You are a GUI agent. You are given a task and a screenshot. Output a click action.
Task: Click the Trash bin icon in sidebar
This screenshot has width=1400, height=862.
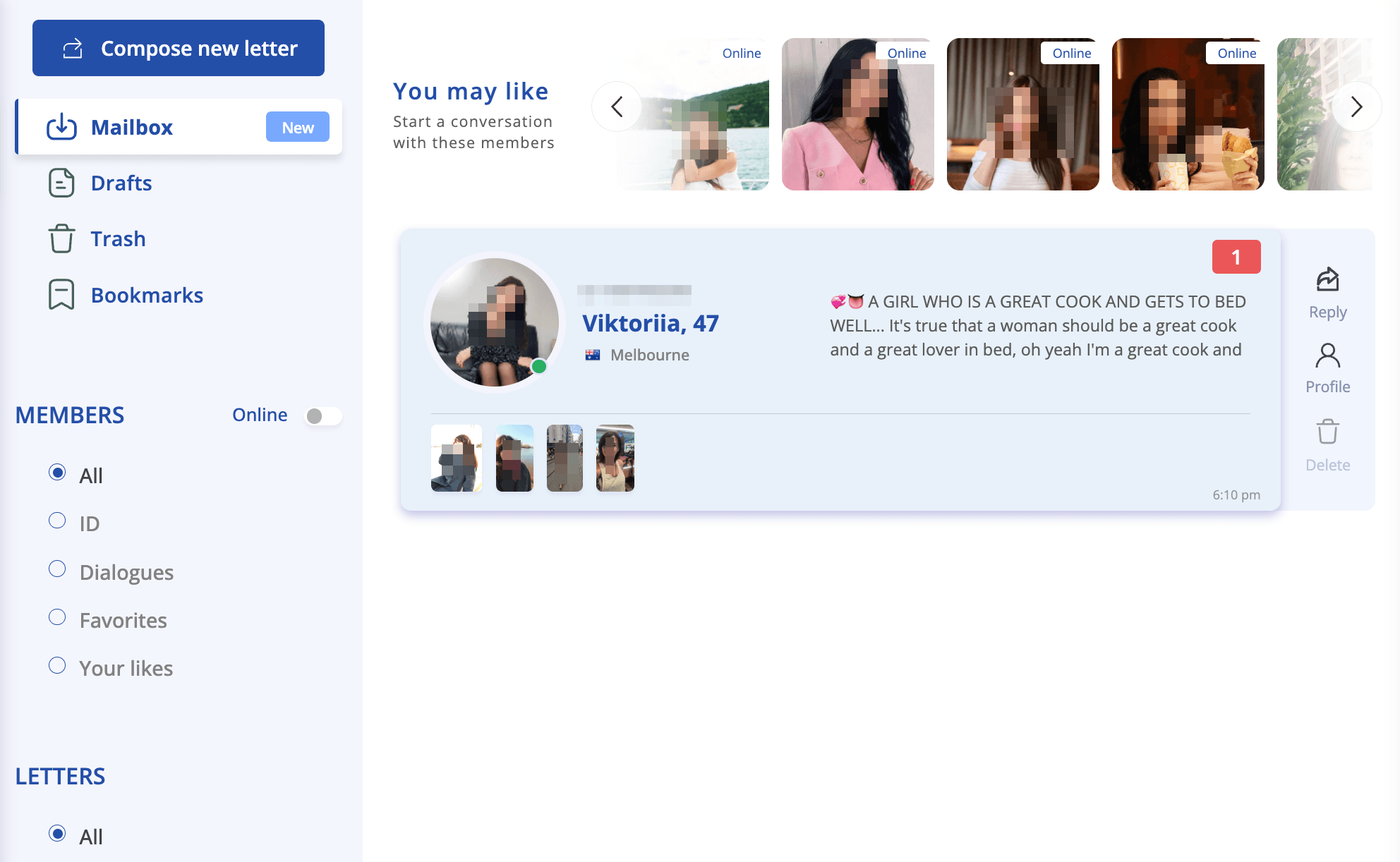pos(61,238)
